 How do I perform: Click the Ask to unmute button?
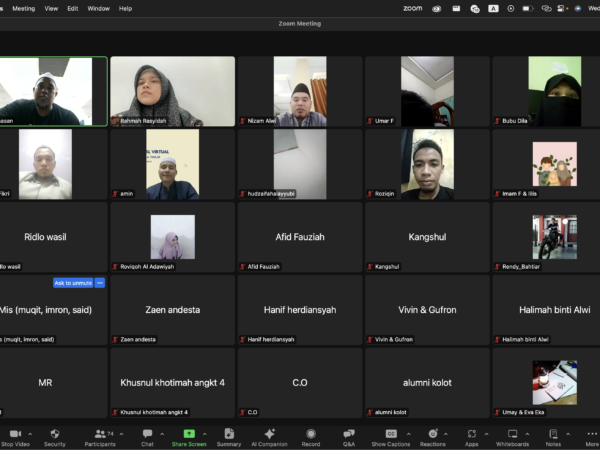[73, 283]
